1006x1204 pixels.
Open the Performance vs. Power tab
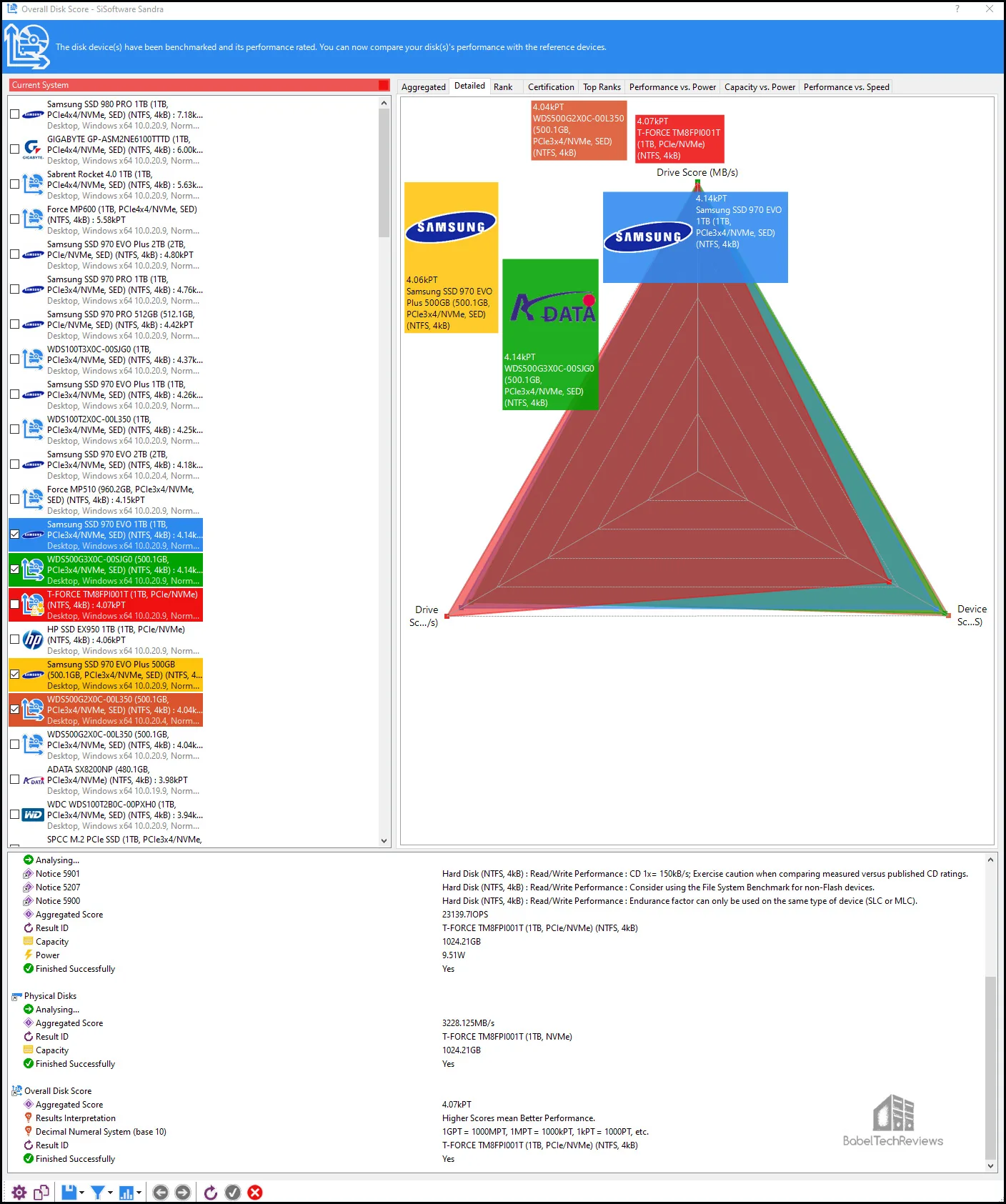click(x=672, y=87)
